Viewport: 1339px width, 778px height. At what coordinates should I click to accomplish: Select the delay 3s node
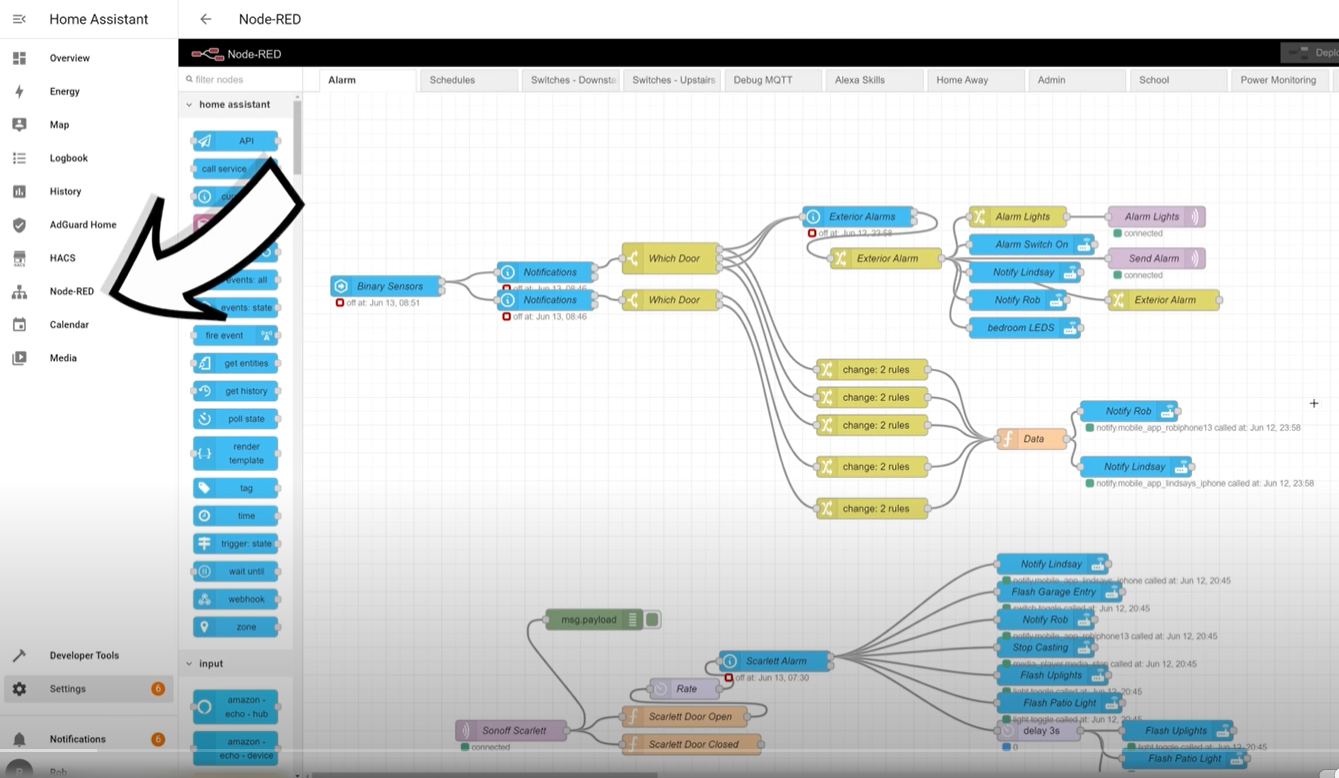coord(1040,730)
